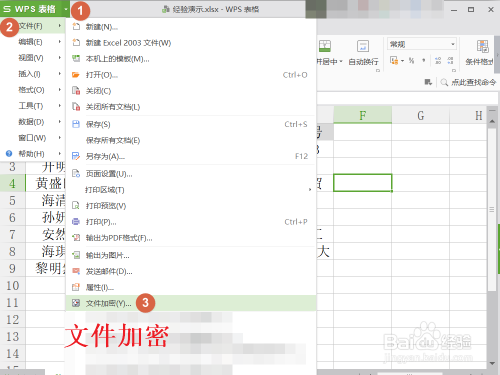The width and height of the screenshot is (500, 375).
Task: Click the blue help icon beside 帮助(H)
Action: coord(9,154)
